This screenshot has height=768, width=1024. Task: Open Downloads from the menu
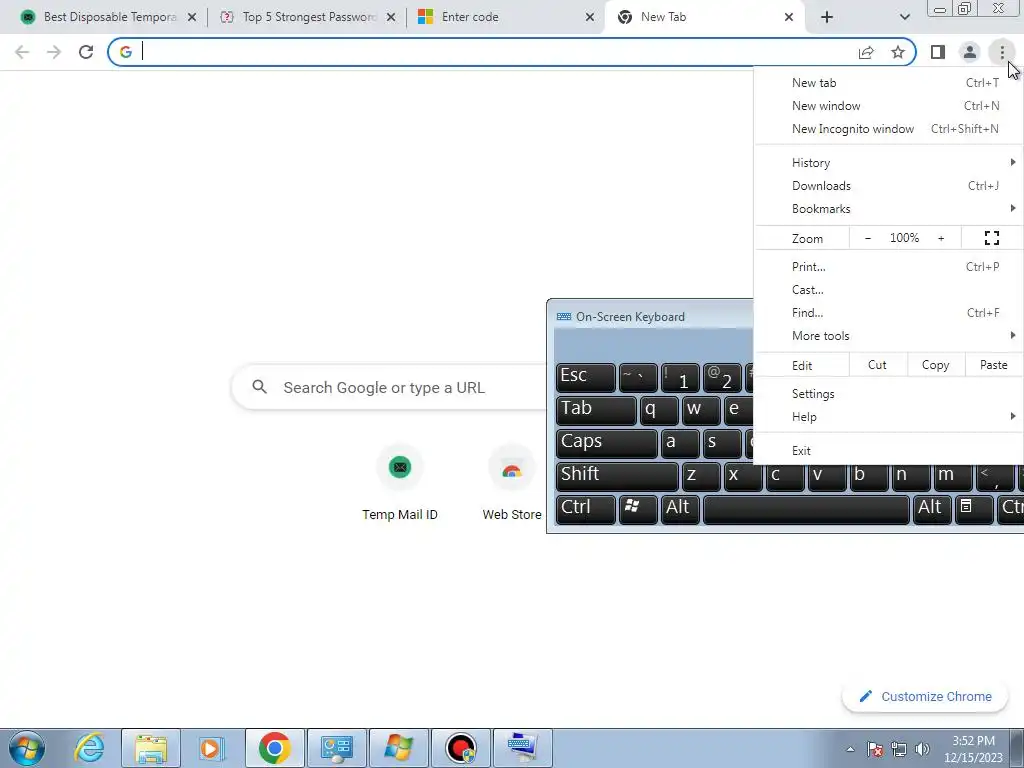(x=889, y=185)
